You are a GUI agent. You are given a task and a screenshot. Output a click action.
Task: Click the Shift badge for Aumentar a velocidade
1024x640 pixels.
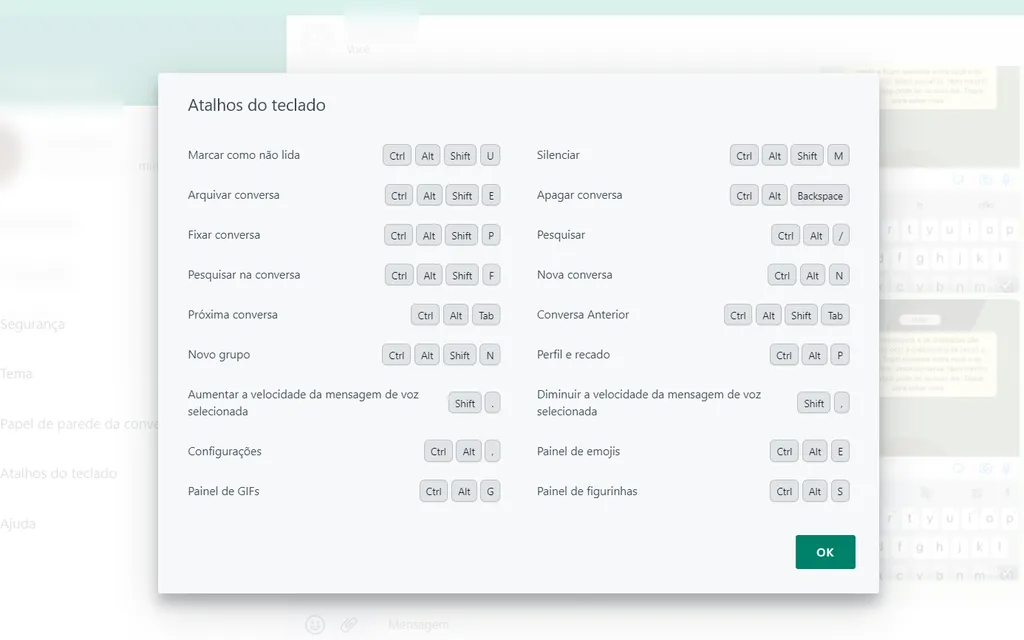pyautogui.click(x=464, y=403)
